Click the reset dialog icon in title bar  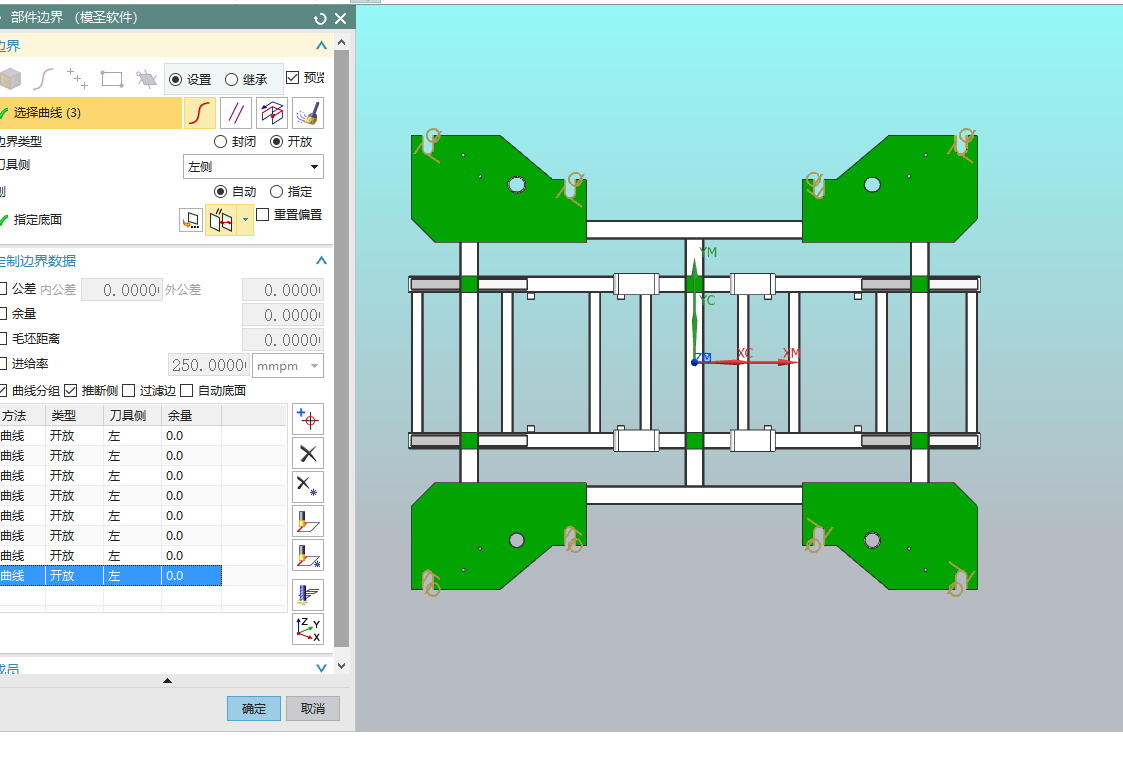[320, 19]
